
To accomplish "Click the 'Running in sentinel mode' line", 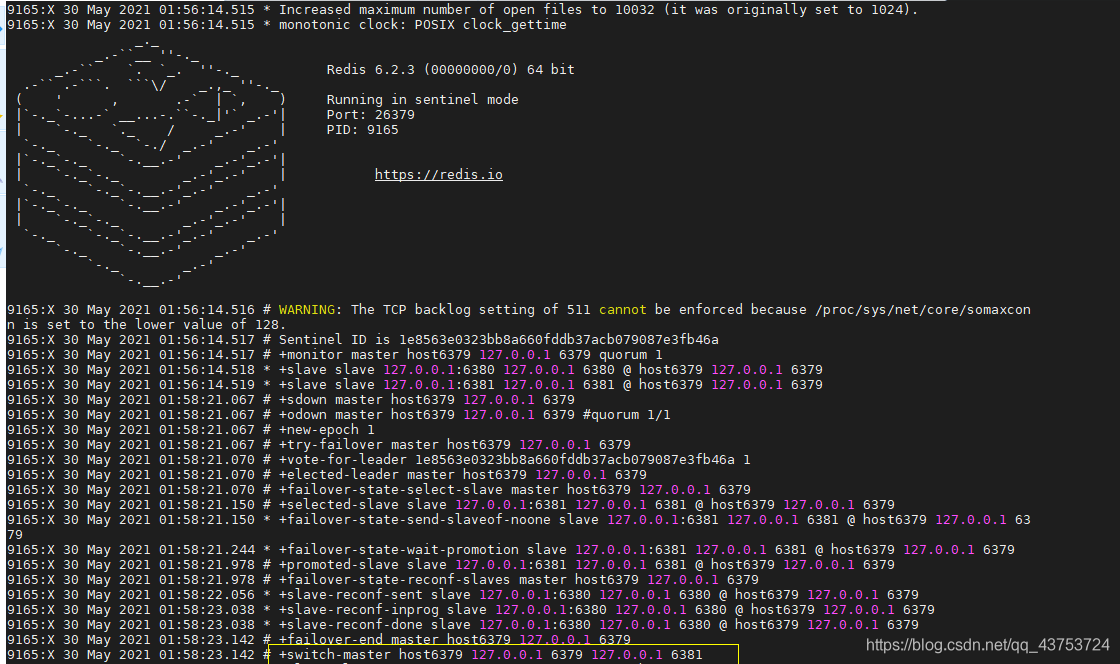I will (x=422, y=100).
